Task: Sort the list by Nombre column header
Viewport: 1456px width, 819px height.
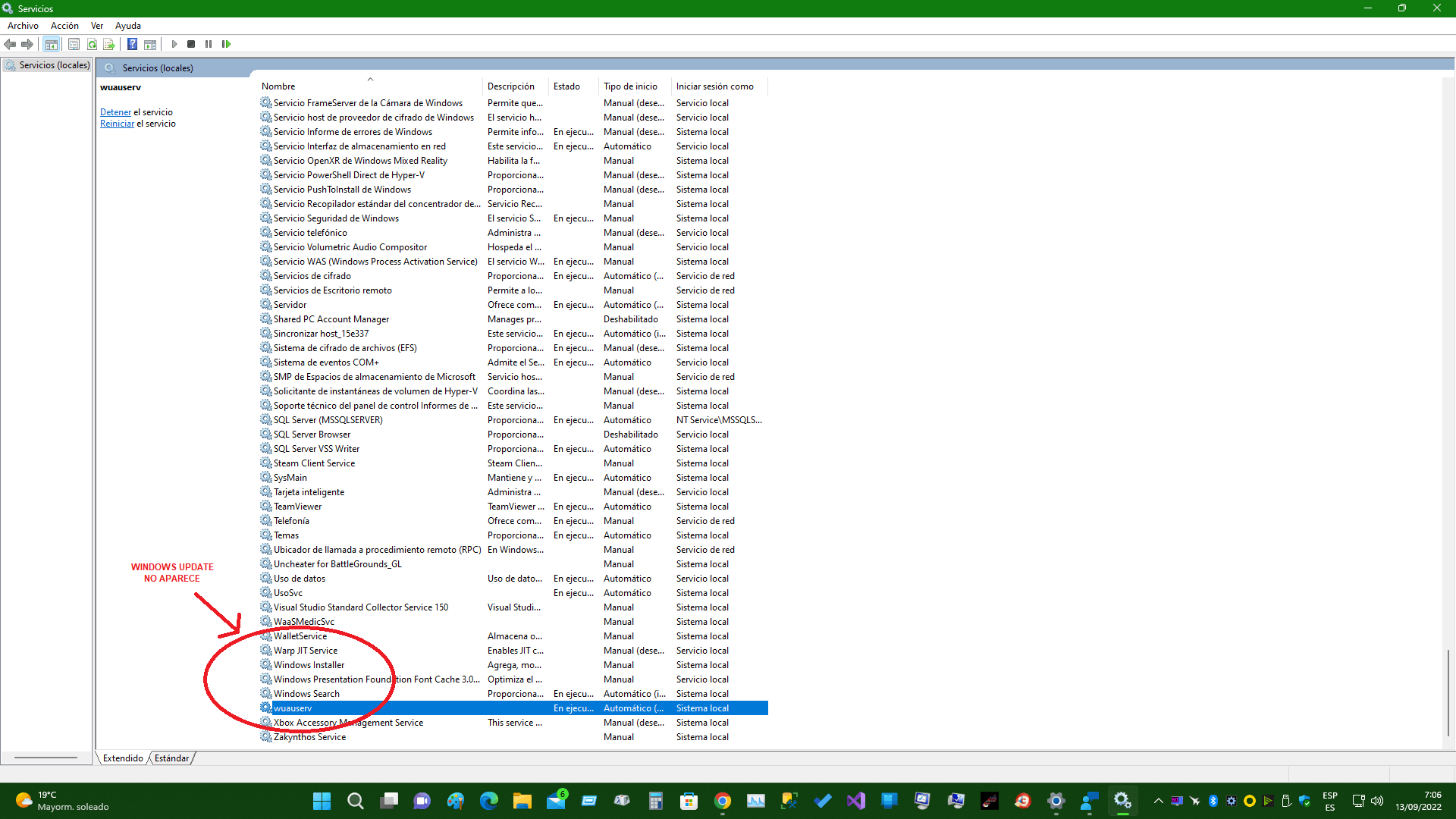Action: click(x=278, y=86)
